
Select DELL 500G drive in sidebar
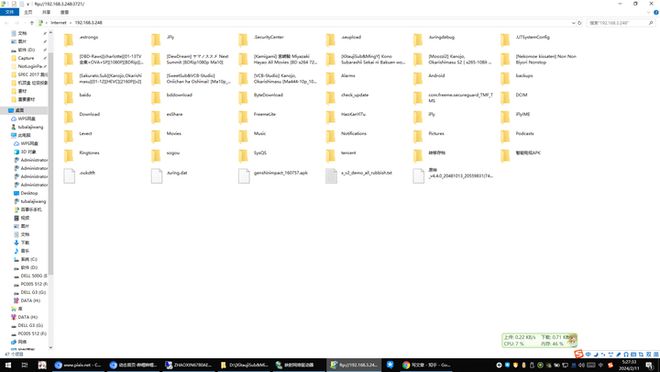coord(30,276)
